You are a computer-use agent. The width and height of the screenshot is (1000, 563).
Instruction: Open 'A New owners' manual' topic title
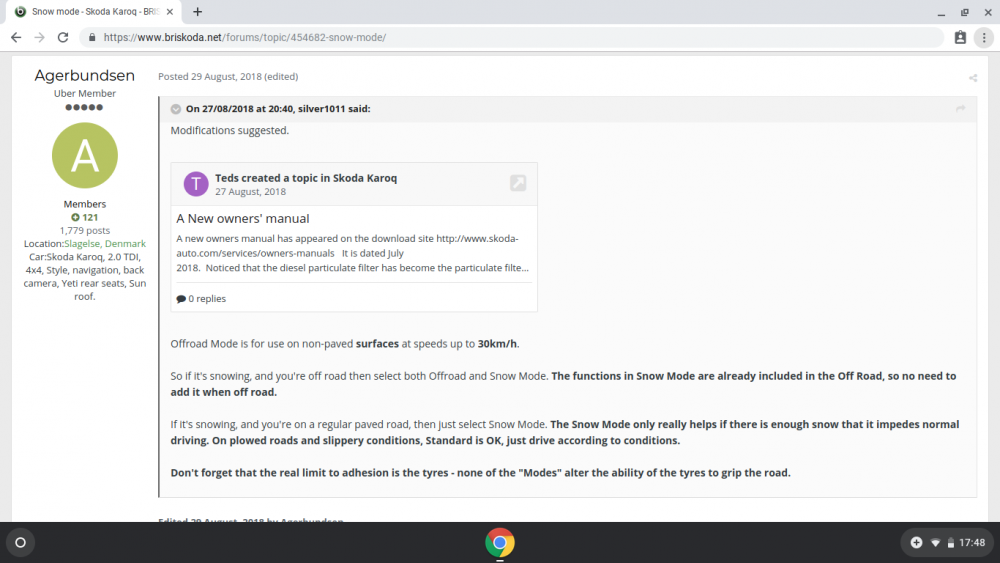(243, 219)
